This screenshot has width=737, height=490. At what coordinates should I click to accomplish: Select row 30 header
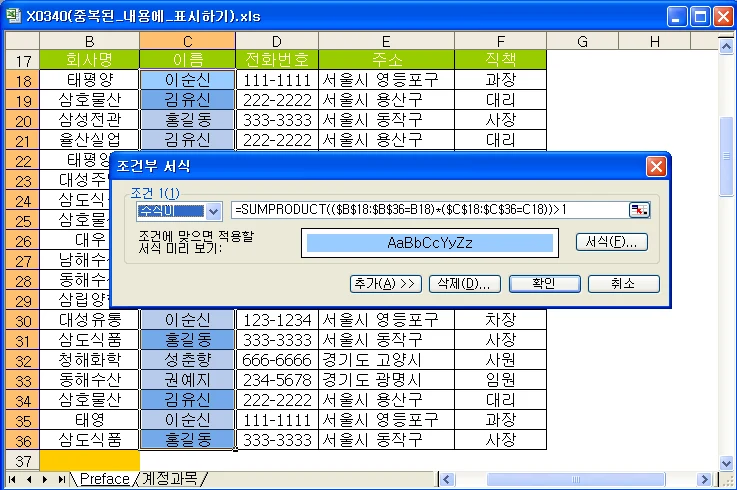pos(23,320)
